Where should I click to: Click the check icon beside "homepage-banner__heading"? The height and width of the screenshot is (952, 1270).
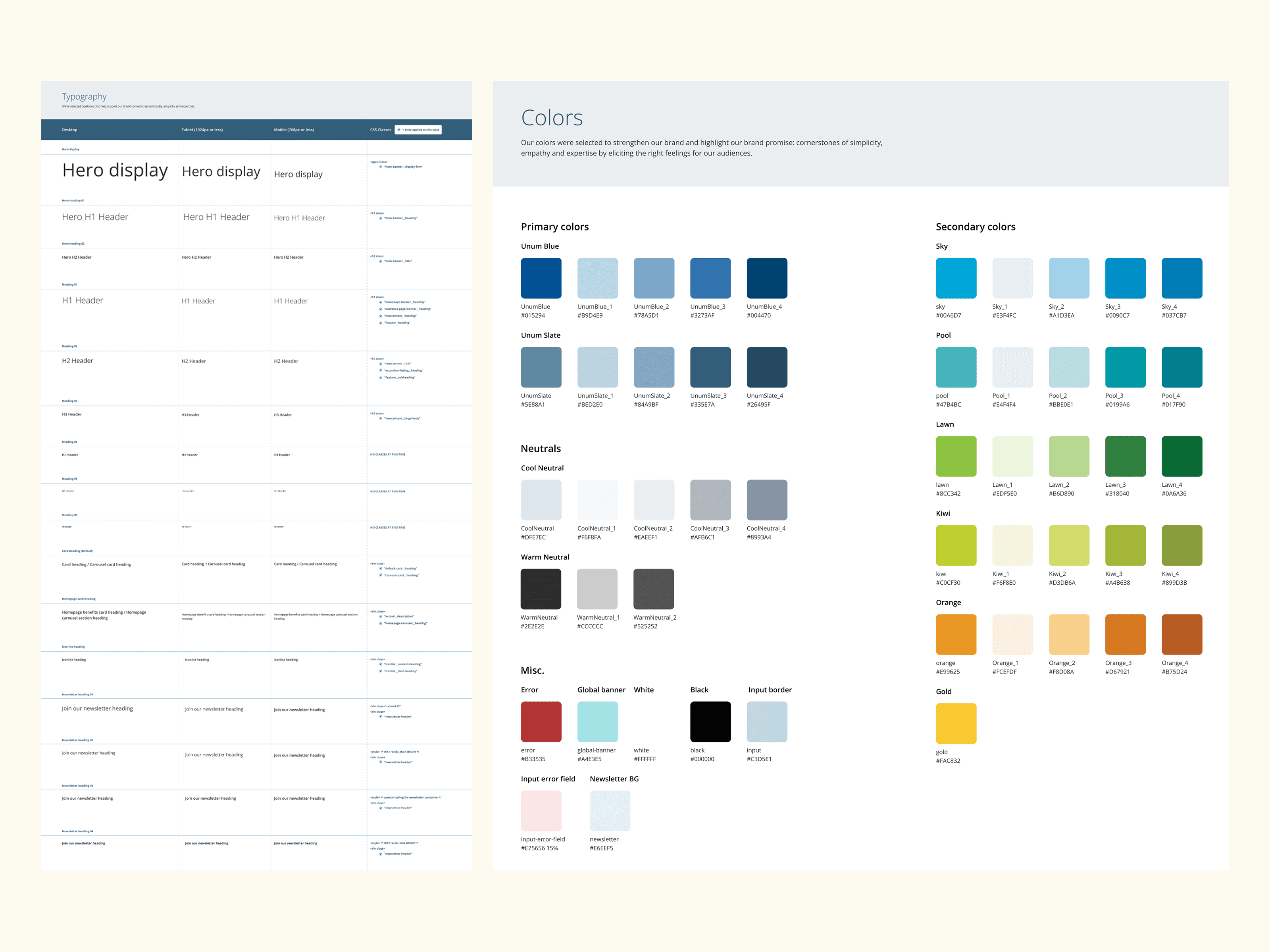click(381, 302)
